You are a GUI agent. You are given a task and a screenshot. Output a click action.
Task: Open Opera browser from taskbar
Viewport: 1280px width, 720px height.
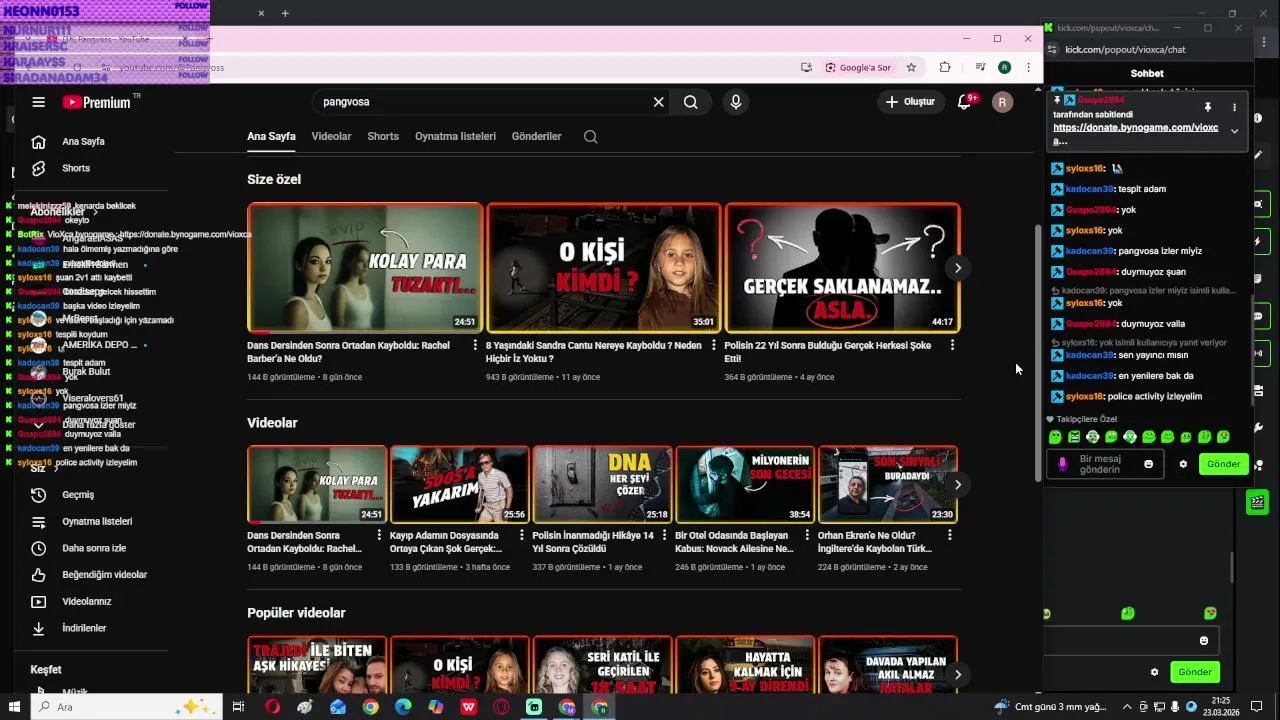(x=272, y=707)
